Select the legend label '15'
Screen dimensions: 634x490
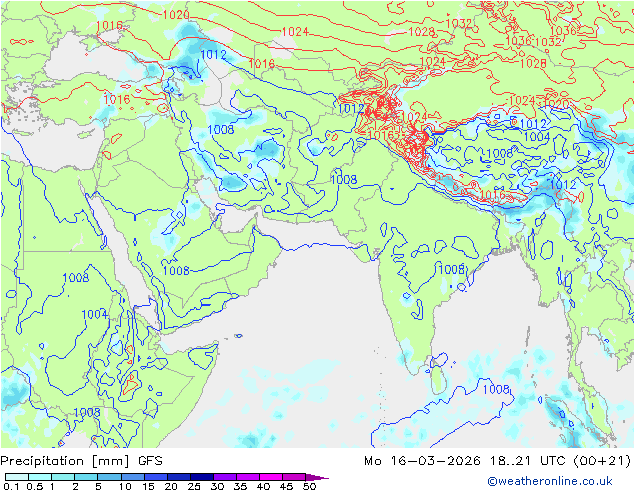click(148, 486)
